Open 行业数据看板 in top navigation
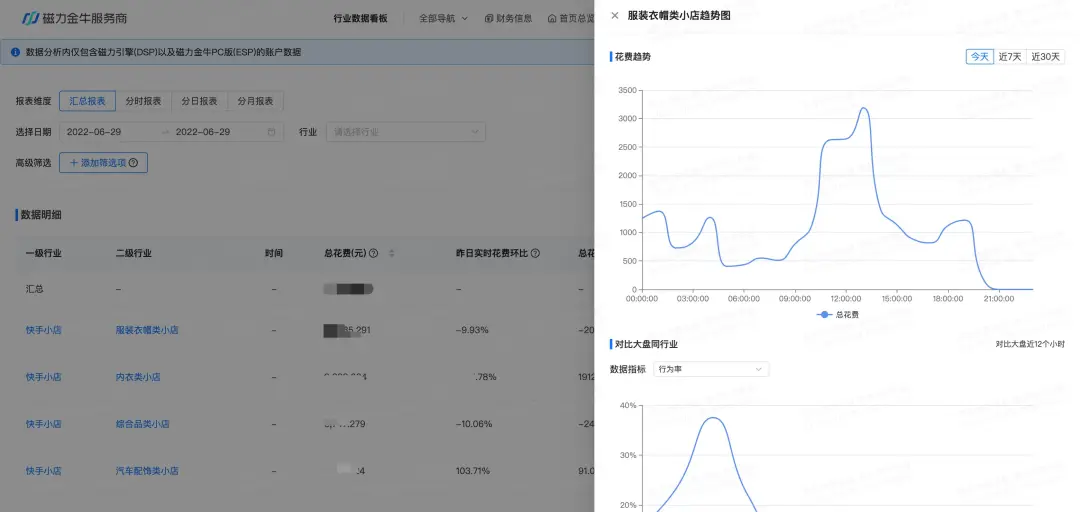Screen dimensions: 1080x512 pos(360,19)
